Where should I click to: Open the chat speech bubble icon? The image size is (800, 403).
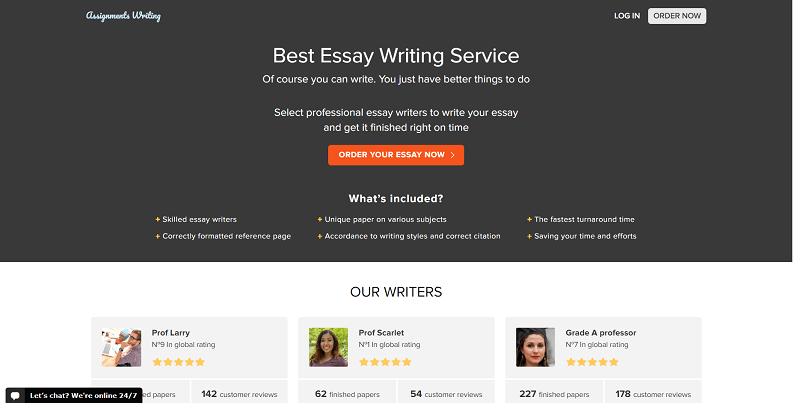(17, 395)
